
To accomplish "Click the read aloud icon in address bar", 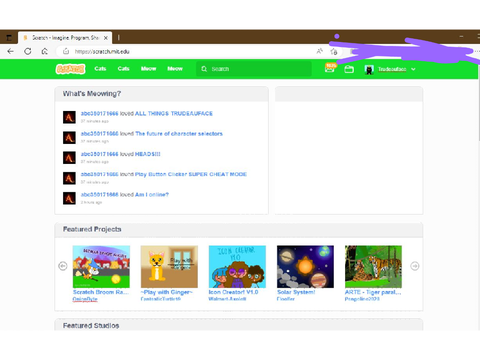I will [x=319, y=51].
